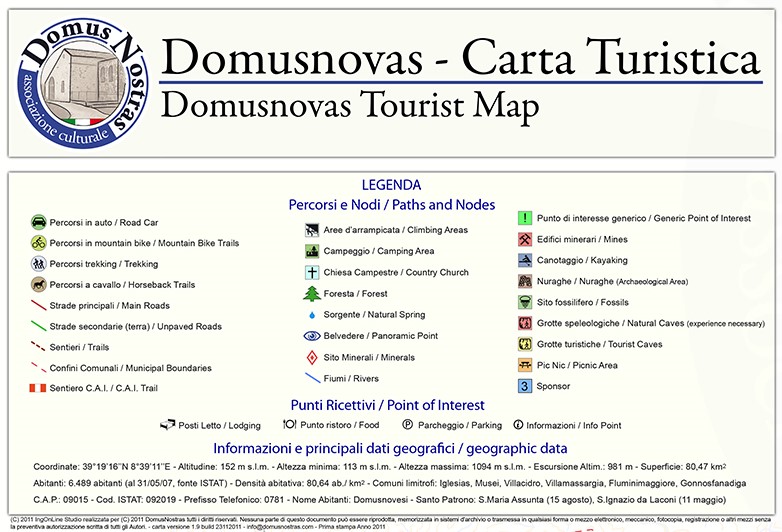Click the 'Superficie: 80,47 km²' value
This screenshot has width=782, height=532.
coord(683,467)
